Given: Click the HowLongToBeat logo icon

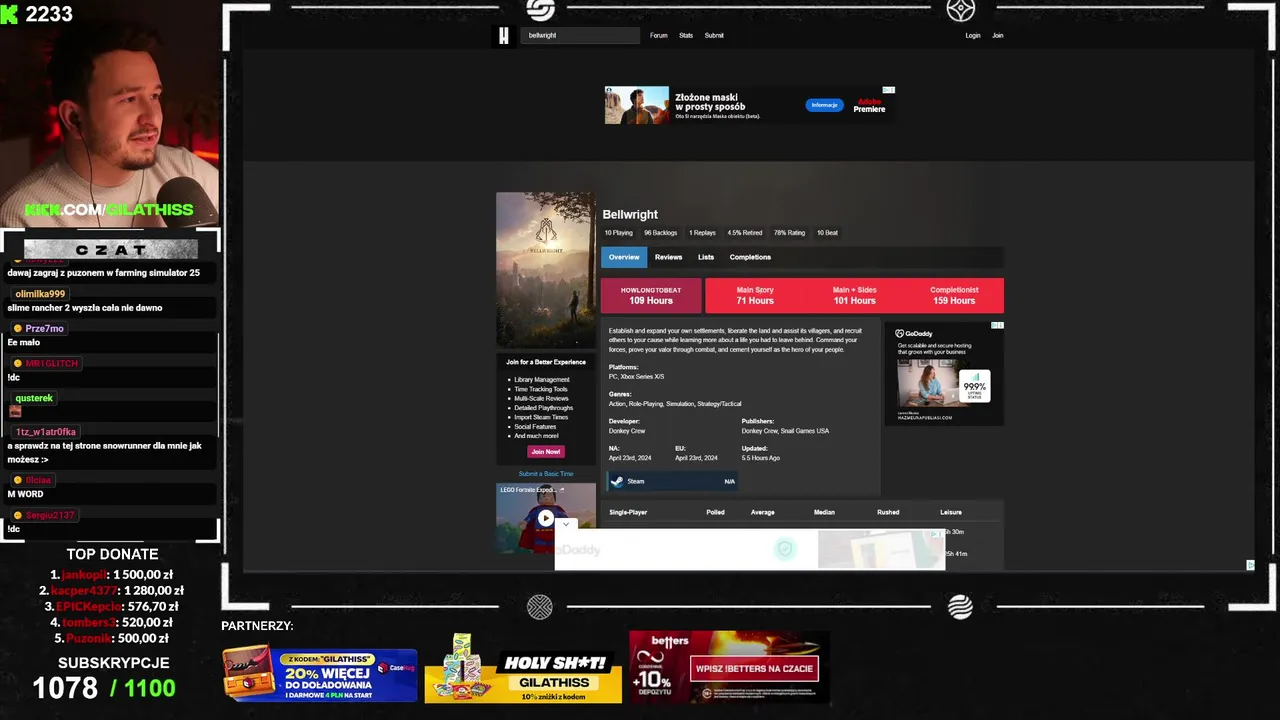Looking at the screenshot, I should pos(504,36).
